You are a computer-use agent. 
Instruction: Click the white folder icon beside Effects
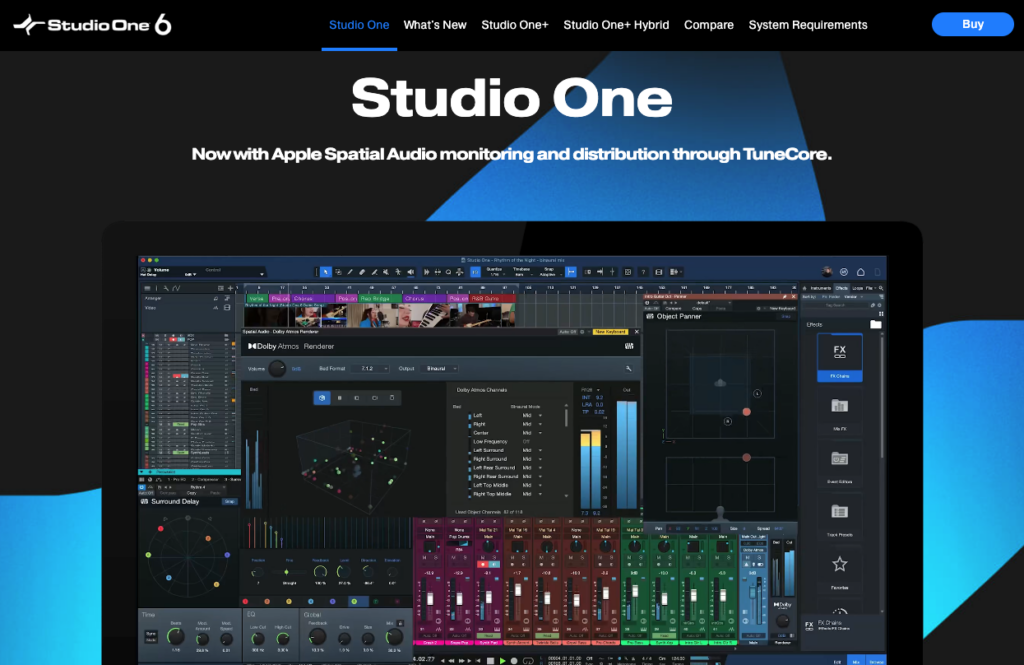tap(876, 325)
